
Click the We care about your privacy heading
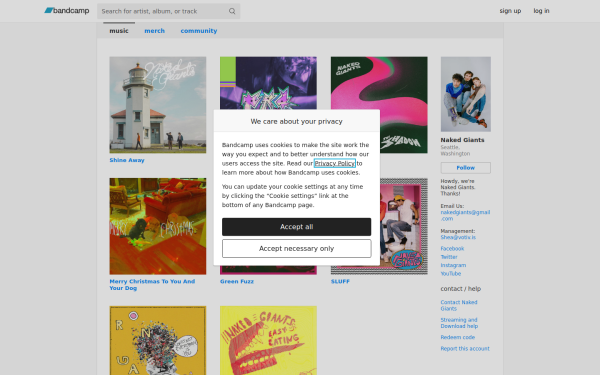coord(297,121)
